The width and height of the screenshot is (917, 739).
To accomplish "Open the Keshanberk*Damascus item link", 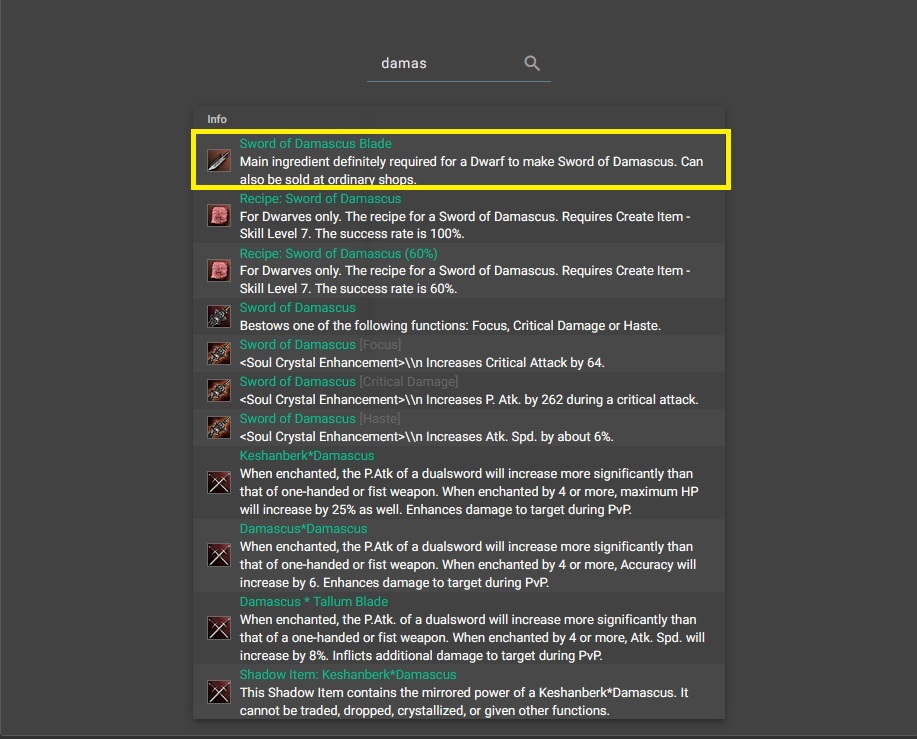I will pyautogui.click(x=305, y=456).
